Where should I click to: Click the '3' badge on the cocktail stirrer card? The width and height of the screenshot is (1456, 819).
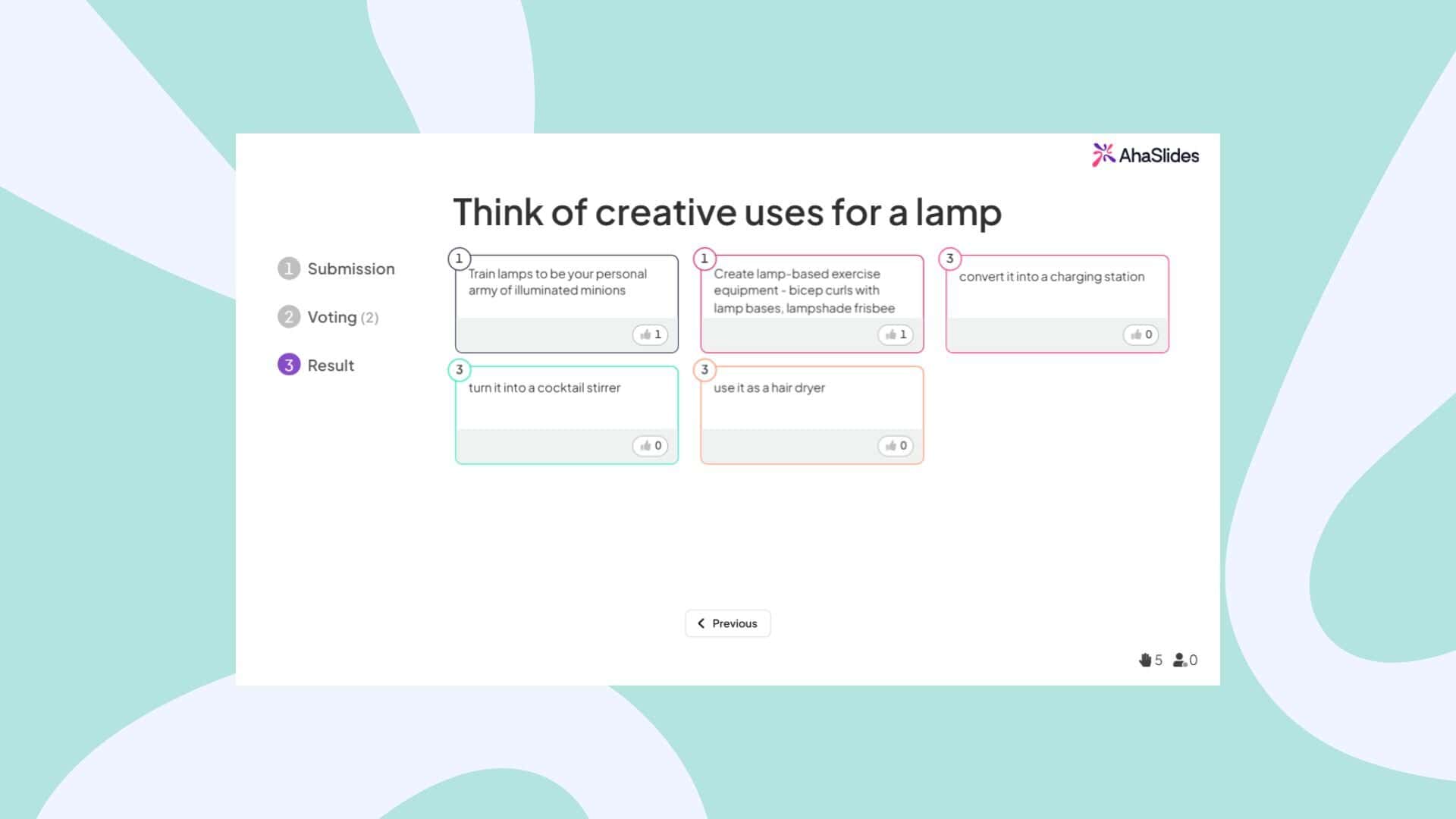pyautogui.click(x=459, y=370)
